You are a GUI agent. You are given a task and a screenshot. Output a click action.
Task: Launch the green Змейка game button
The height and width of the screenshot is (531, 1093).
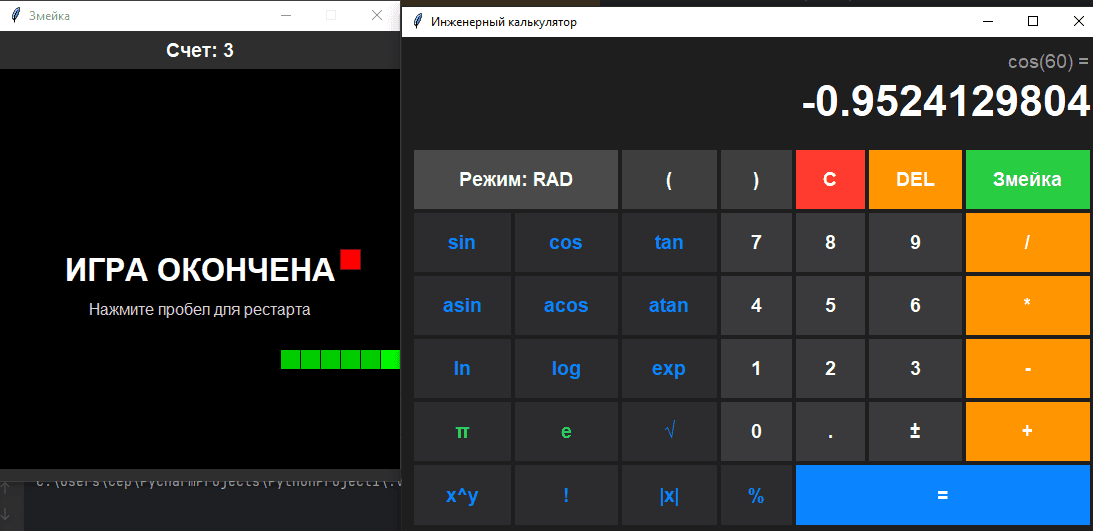click(x=1027, y=180)
